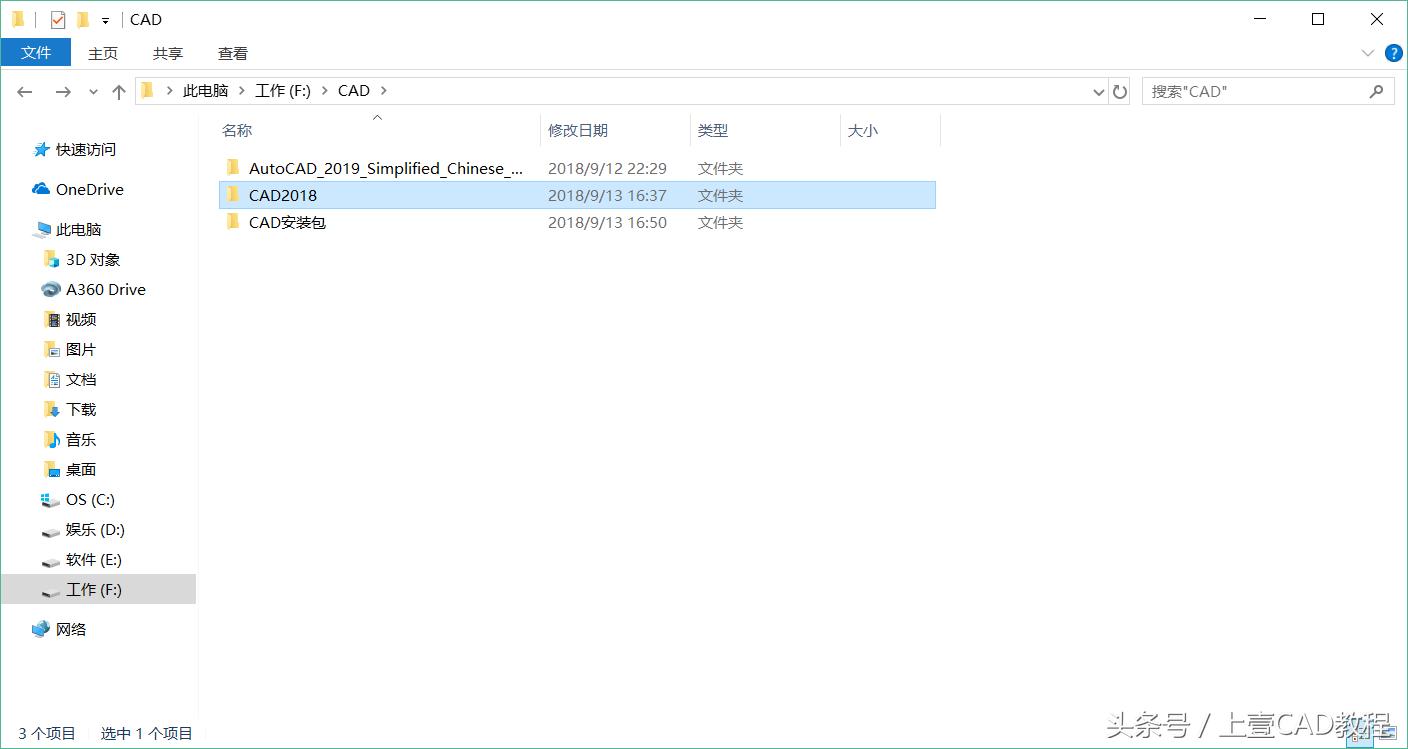Open the 网络 (Network) icon in sidebar
The width and height of the screenshot is (1408, 749).
click(x=69, y=628)
